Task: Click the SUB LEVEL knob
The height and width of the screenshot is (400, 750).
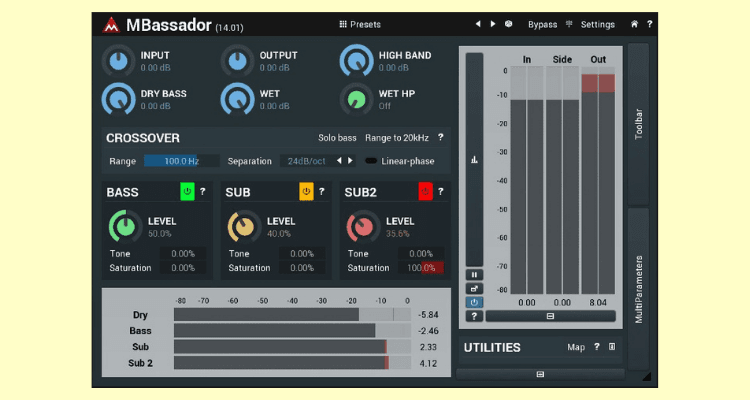Action: [x=244, y=226]
